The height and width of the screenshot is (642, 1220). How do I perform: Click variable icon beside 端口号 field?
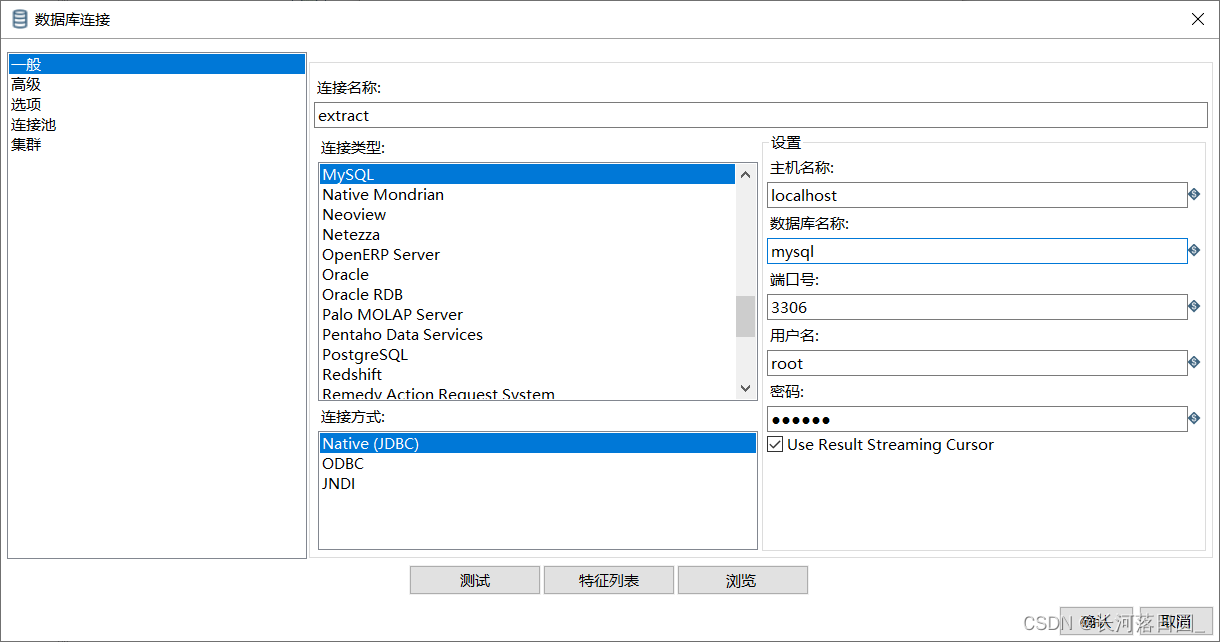coord(1194,307)
